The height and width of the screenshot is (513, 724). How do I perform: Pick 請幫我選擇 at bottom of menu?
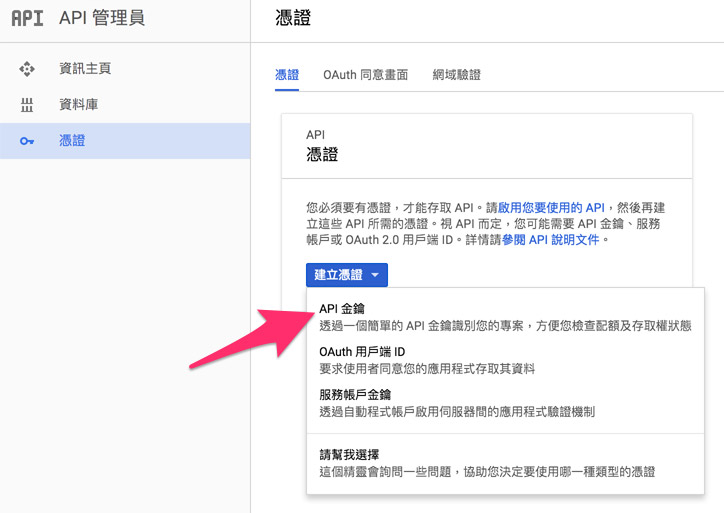pyautogui.click(x=348, y=454)
